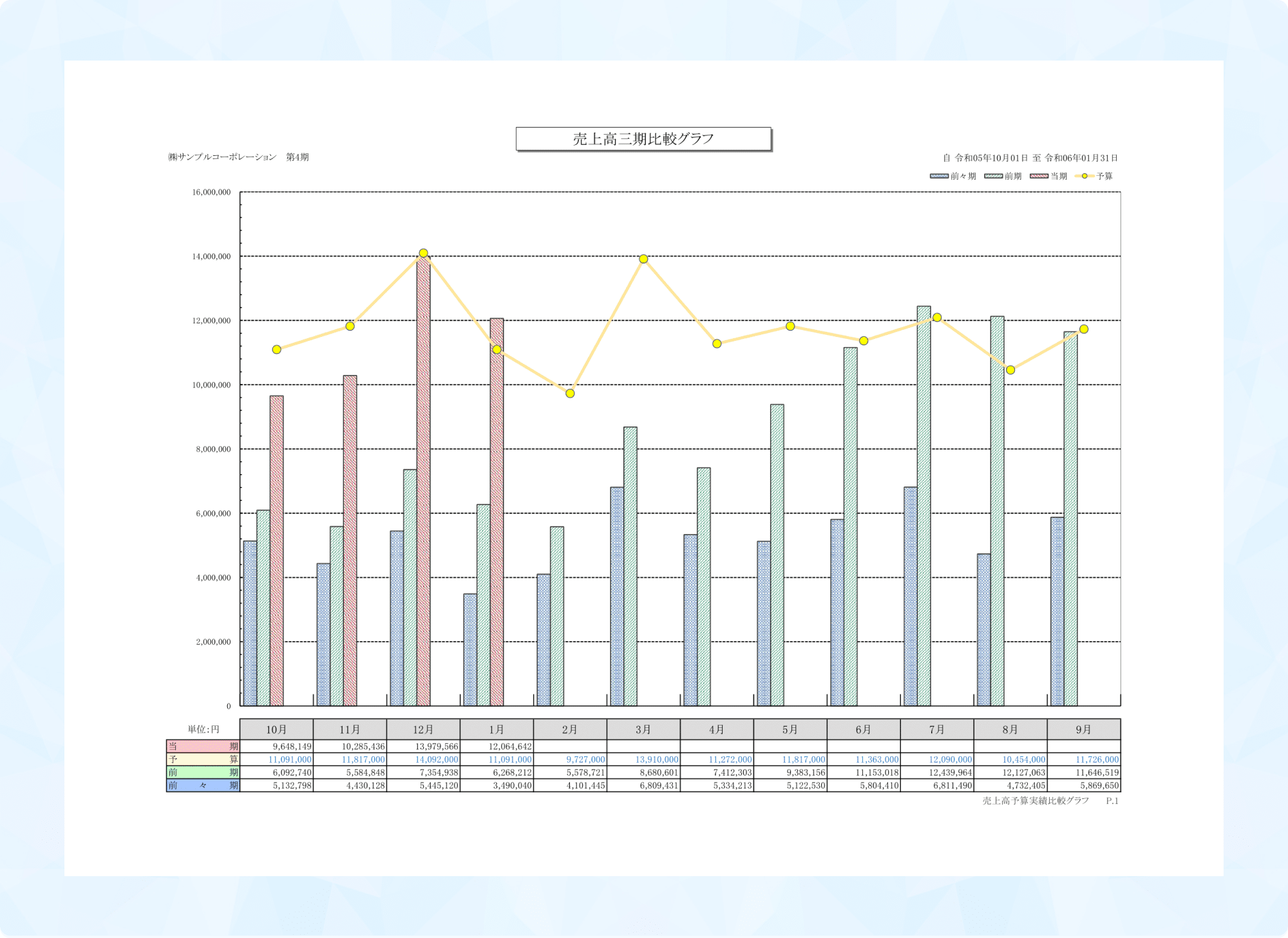The width and height of the screenshot is (1288, 938).
Task: Click the 予算 row label
Action: (203, 759)
